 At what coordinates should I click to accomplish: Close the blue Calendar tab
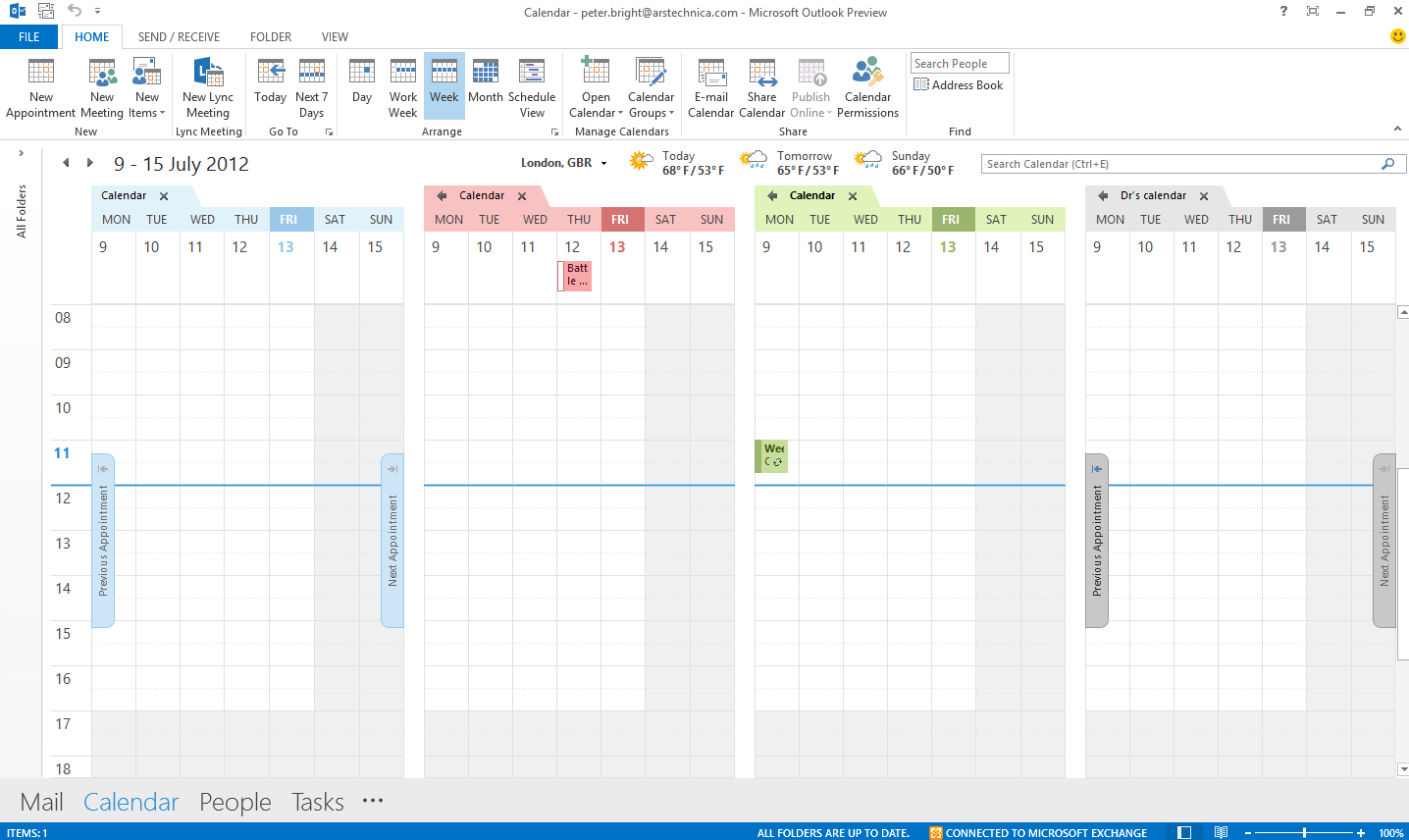click(164, 196)
